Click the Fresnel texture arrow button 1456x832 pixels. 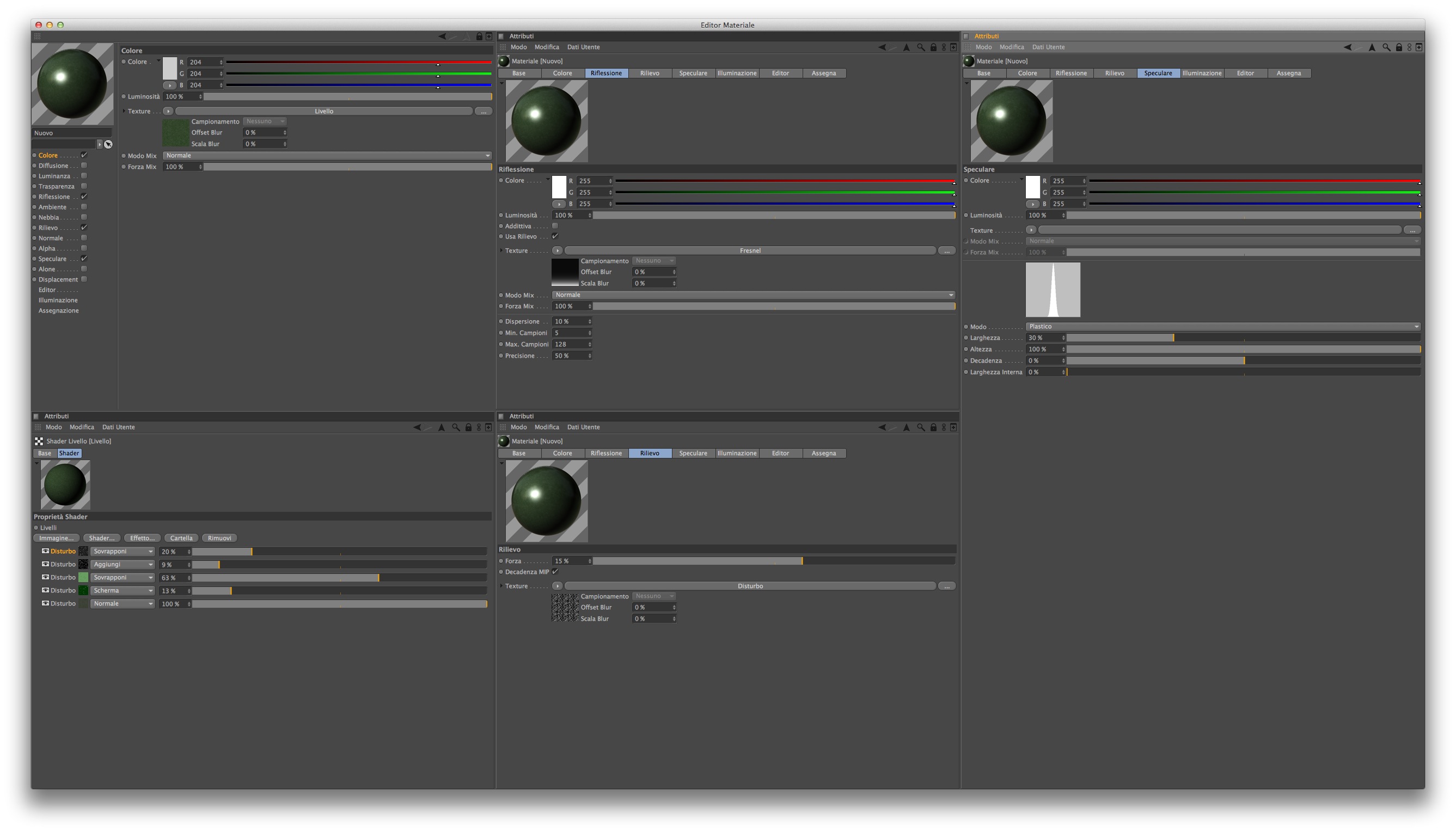pyautogui.click(x=557, y=251)
